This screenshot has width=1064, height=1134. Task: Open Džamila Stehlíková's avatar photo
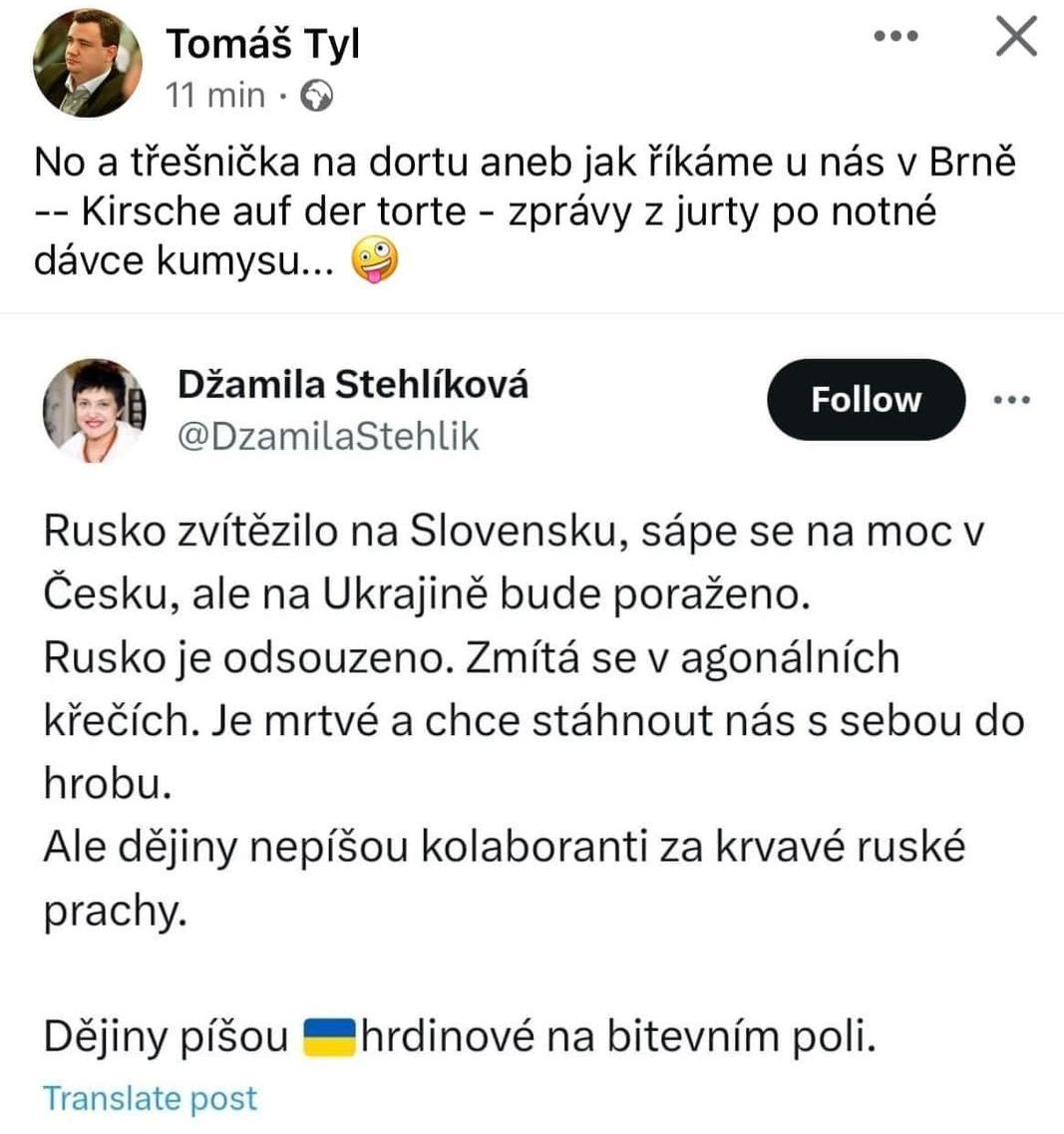click(x=95, y=410)
